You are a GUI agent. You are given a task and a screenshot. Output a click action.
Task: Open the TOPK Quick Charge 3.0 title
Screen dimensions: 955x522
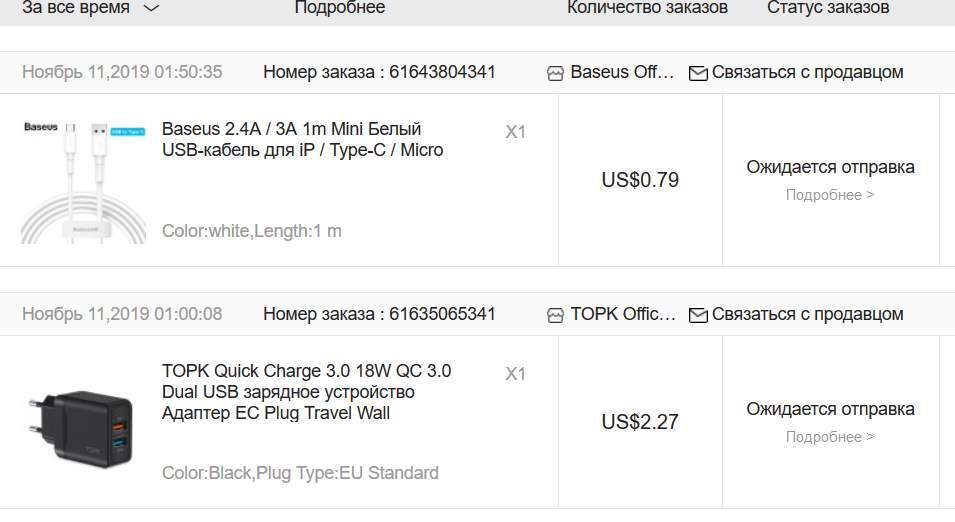(306, 392)
